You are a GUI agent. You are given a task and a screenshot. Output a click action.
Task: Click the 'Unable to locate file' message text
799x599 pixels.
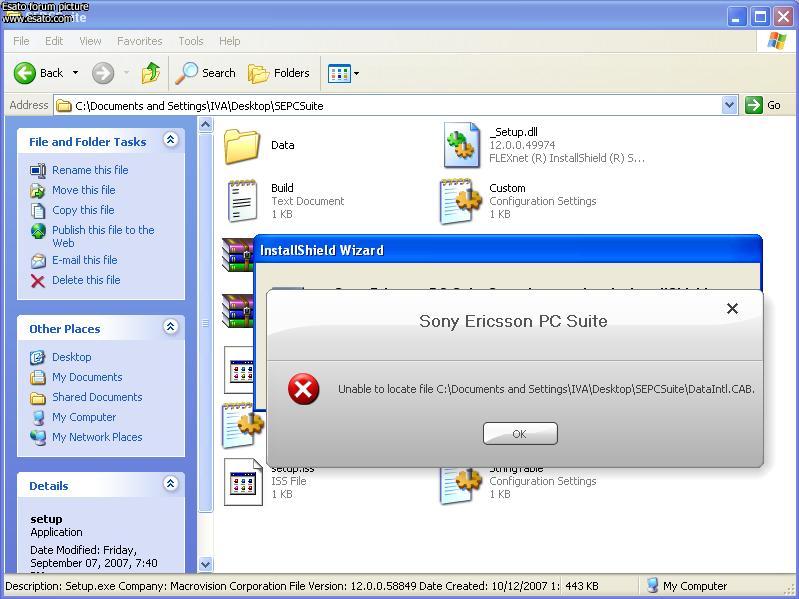click(546, 389)
